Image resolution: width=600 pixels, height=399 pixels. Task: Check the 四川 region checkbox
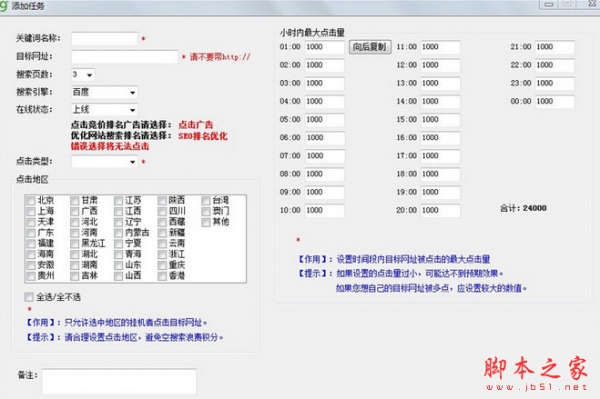(x=162, y=211)
